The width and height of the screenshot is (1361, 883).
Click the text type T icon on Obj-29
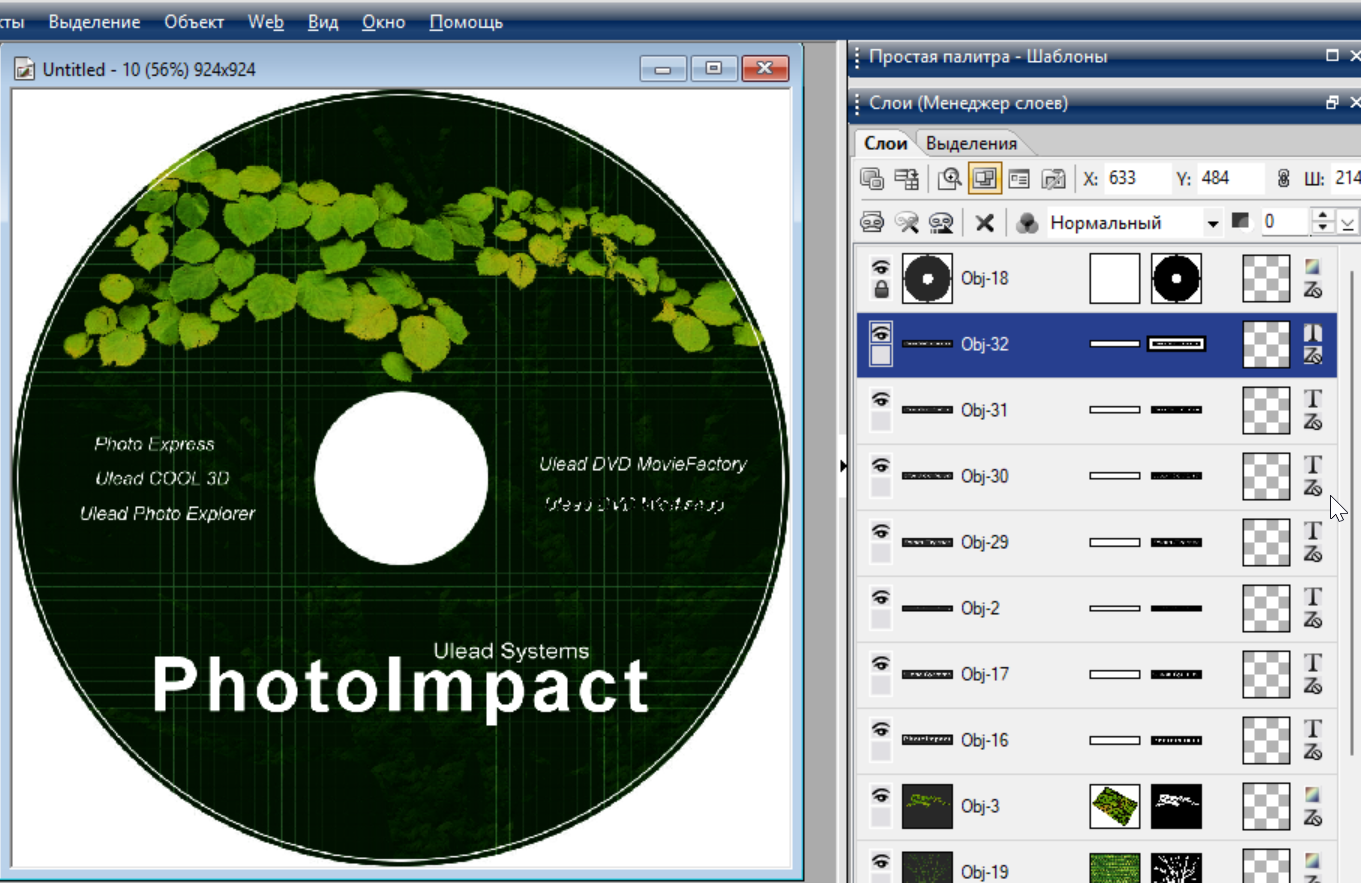[1314, 531]
